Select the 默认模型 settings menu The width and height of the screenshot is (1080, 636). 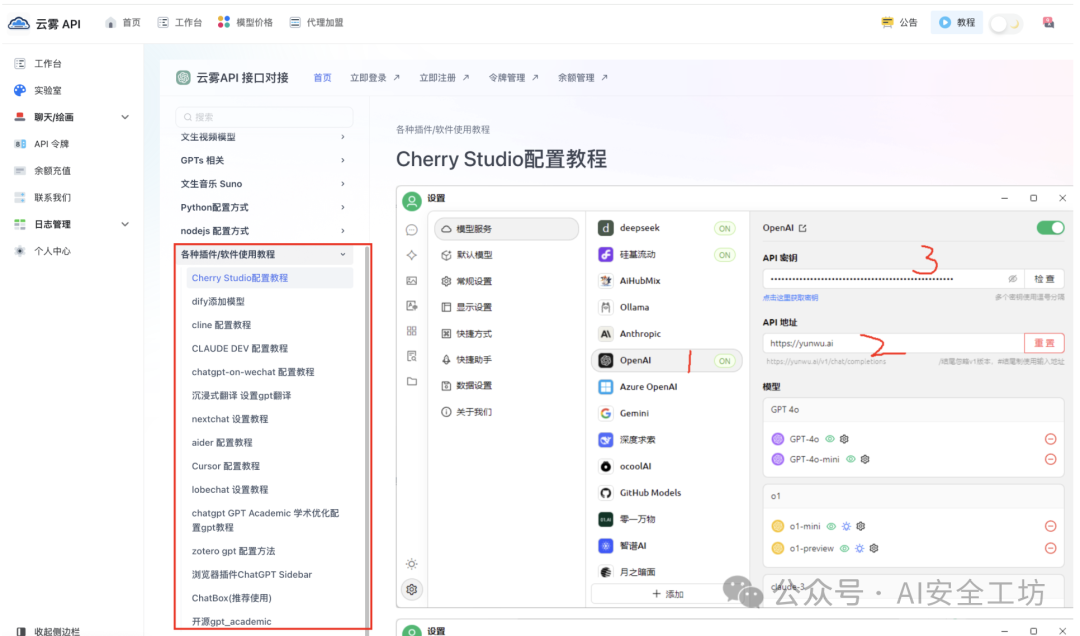tap(506, 255)
